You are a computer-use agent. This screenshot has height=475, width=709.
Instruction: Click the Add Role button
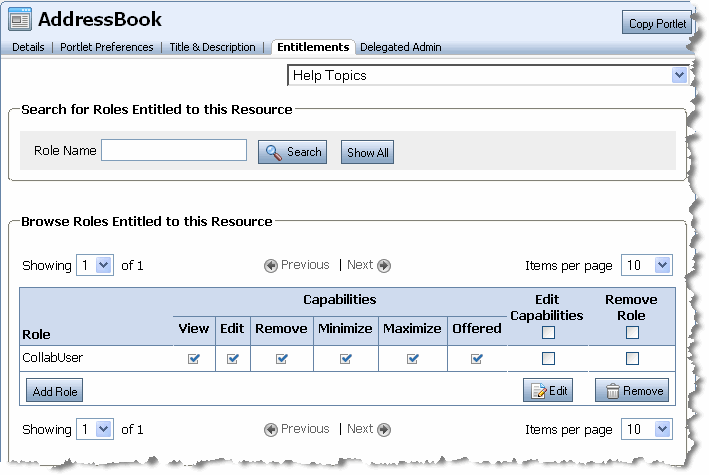click(55, 391)
